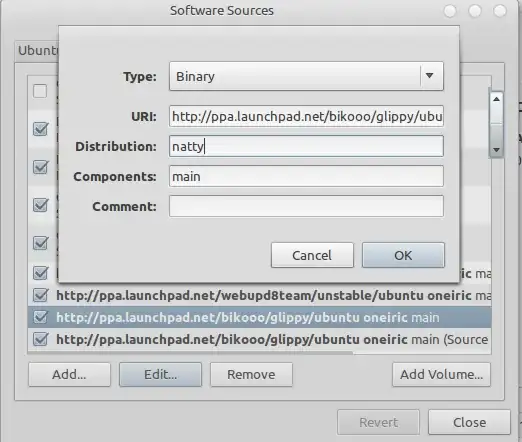Screen dimensions: 522x442
Task: Click the empty Comment field
Action: click(x=306, y=206)
